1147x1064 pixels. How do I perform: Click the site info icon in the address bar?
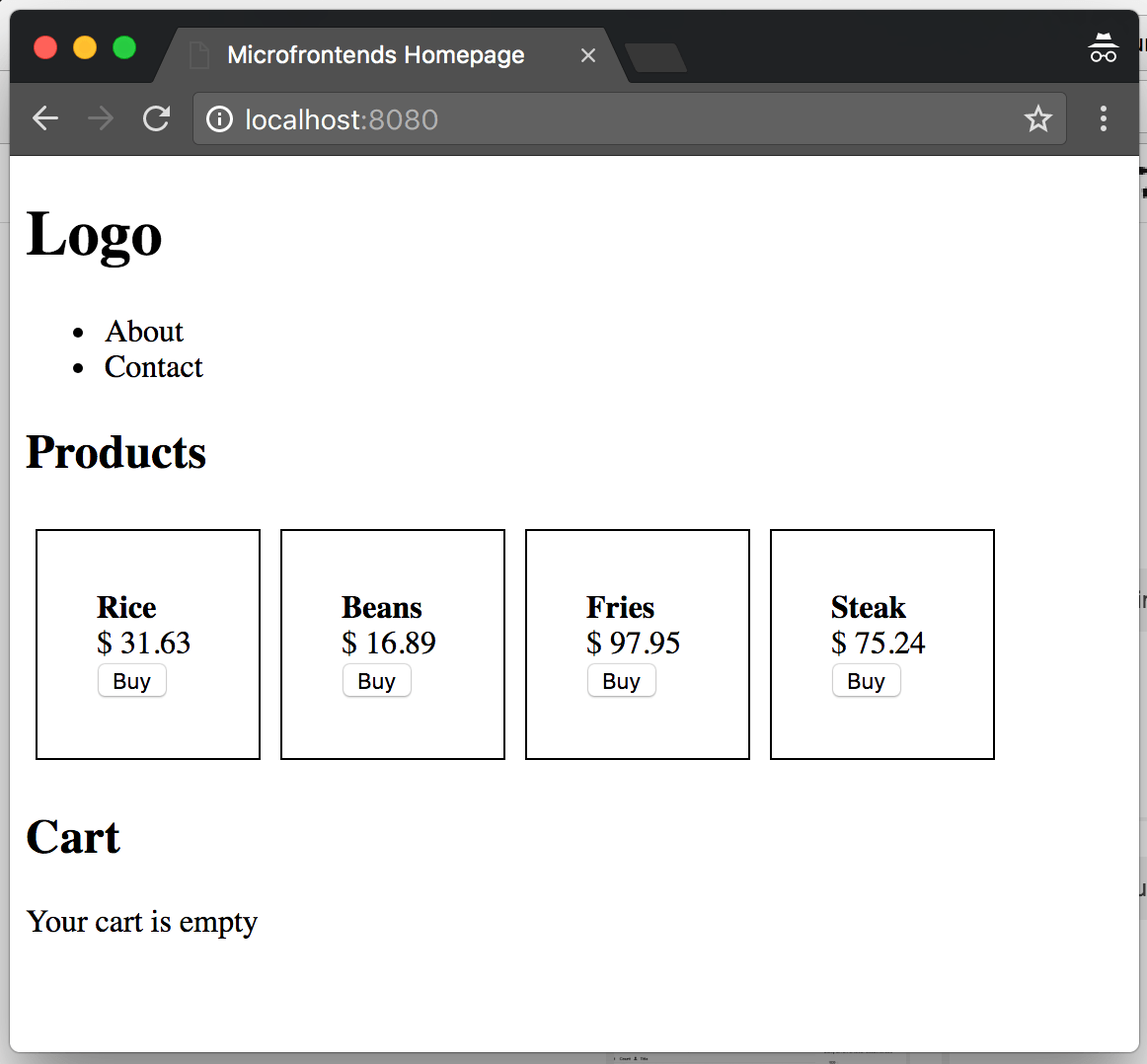tap(219, 119)
